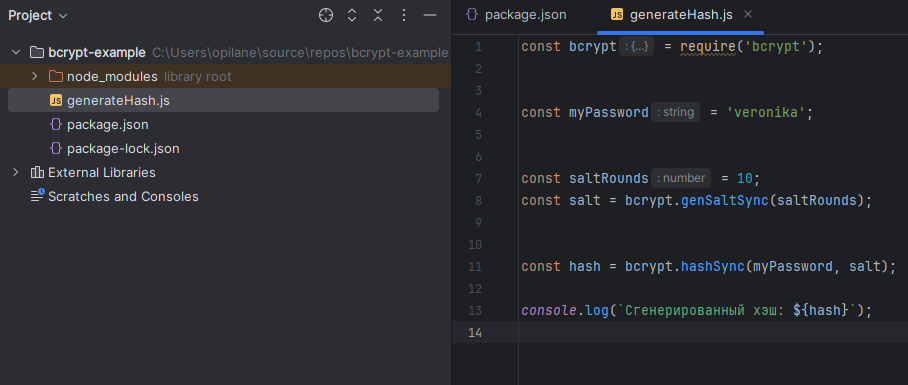Close the generateHash.js tab
The width and height of the screenshot is (908, 385).
click(x=748, y=14)
